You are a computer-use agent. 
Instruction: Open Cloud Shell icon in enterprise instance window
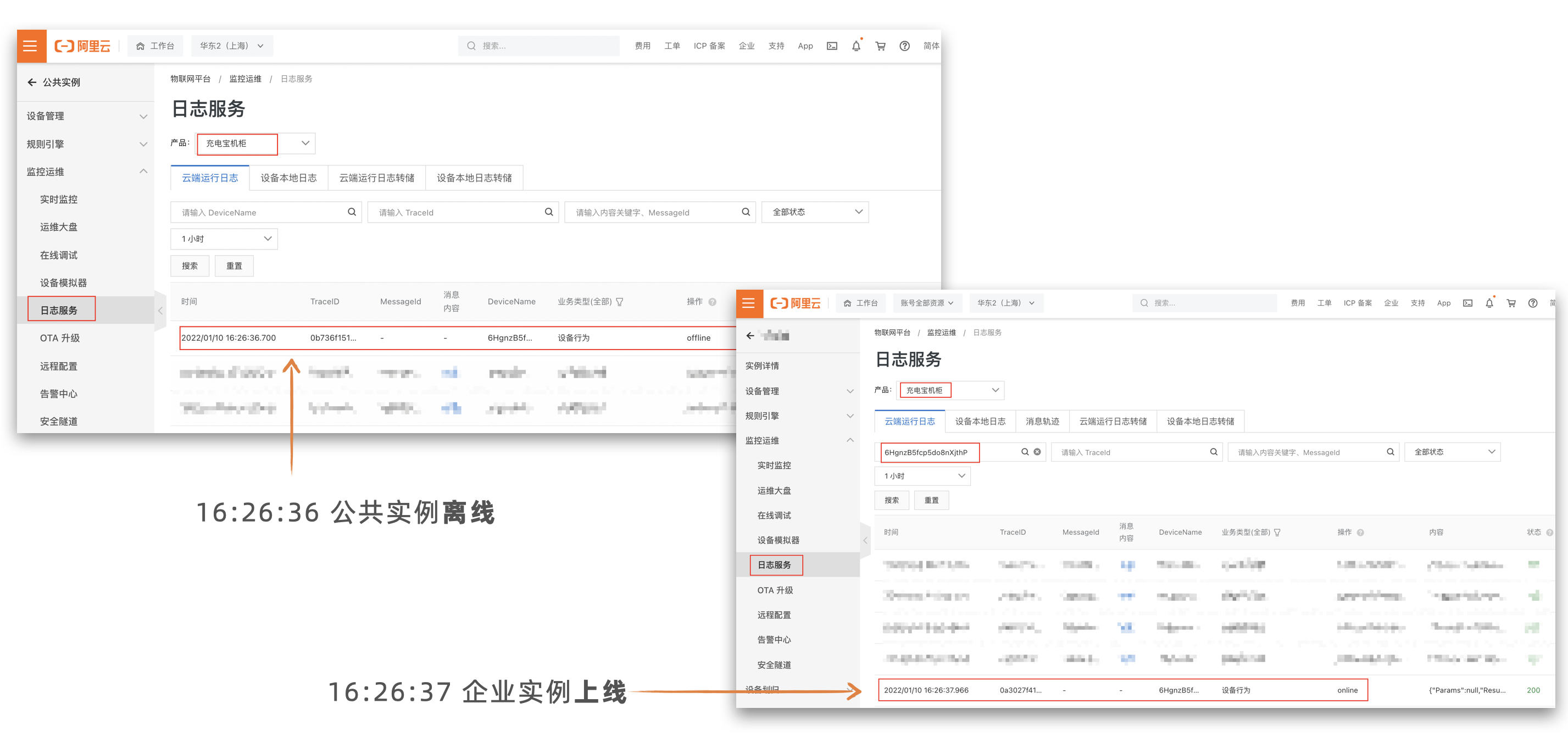click(x=1467, y=303)
